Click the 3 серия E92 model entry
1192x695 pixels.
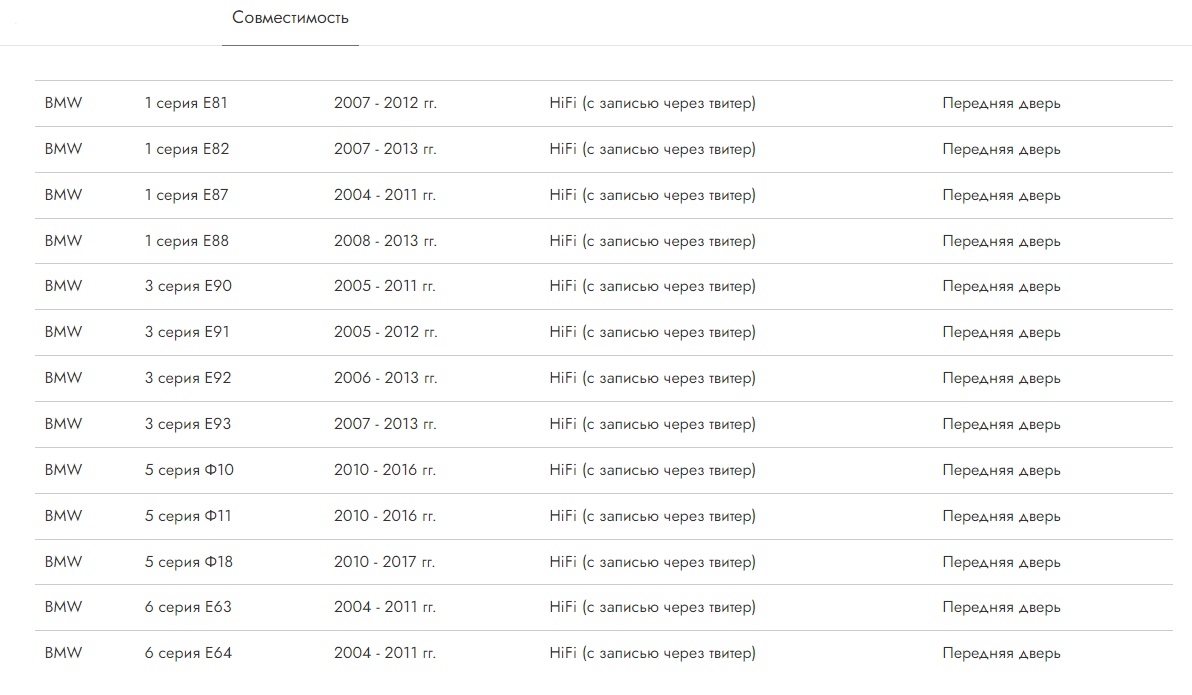pyautogui.click(x=188, y=378)
